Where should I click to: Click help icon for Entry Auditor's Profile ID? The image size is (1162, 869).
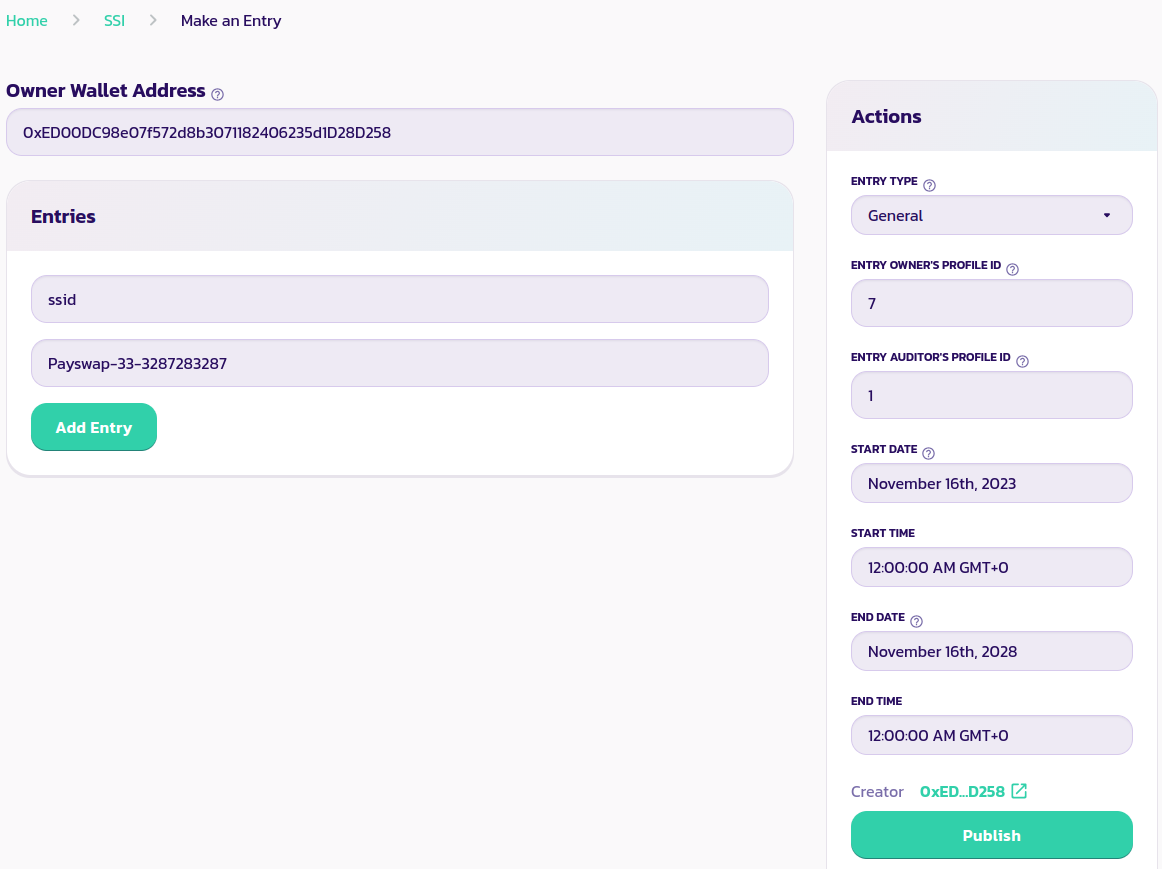tap(1022, 361)
